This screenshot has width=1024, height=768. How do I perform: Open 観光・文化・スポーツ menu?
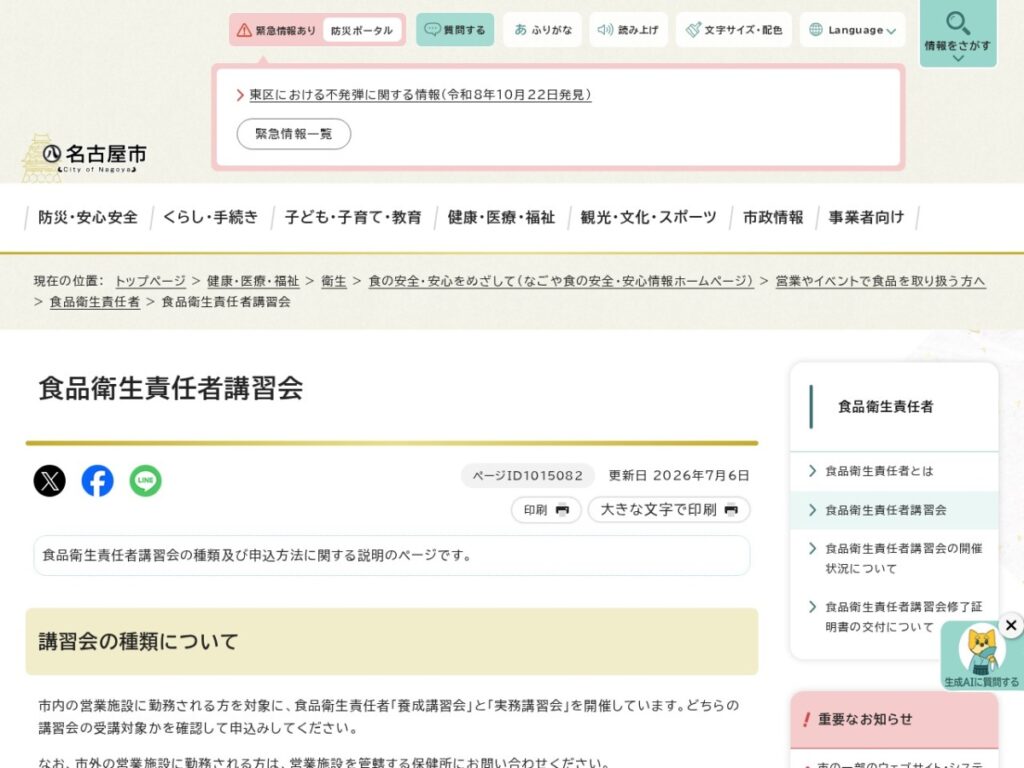(x=648, y=217)
